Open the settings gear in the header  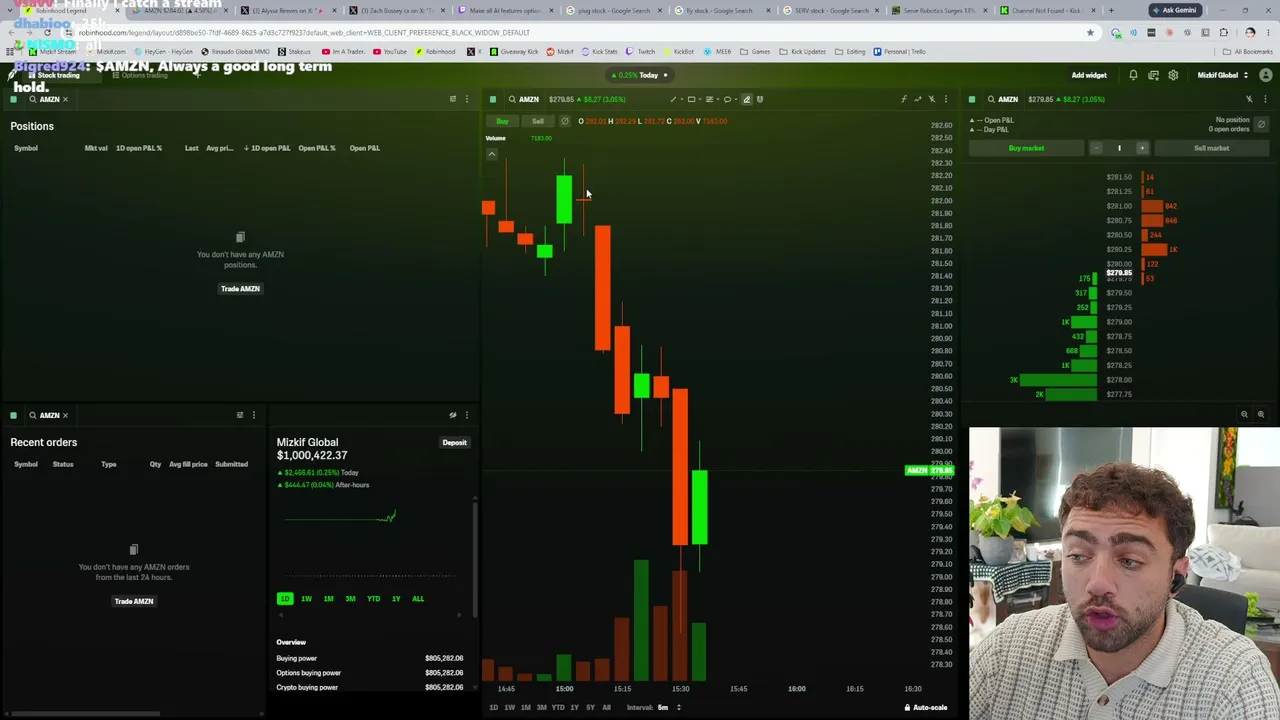pos(1173,75)
